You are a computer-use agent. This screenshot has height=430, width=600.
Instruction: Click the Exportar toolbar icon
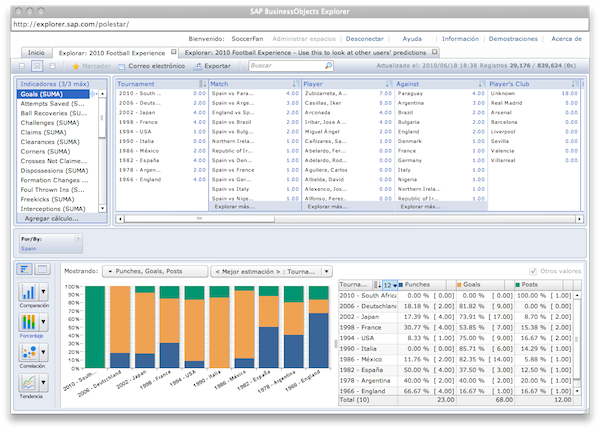click(199, 66)
